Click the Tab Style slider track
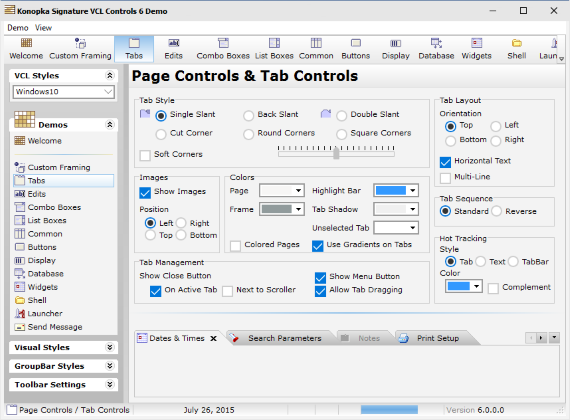The image size is (570, 420). tap(336, 154)
